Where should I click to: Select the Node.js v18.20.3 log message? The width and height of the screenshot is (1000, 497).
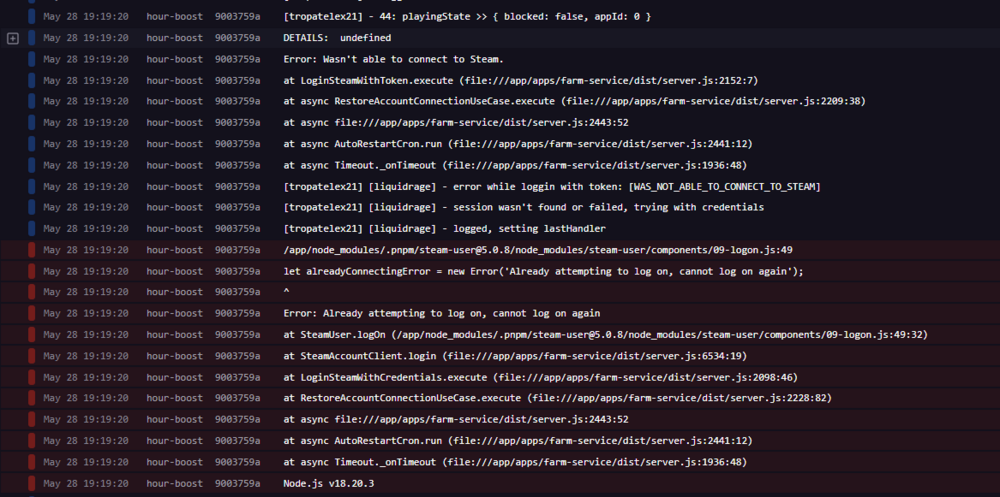click(x=328, y=483)
